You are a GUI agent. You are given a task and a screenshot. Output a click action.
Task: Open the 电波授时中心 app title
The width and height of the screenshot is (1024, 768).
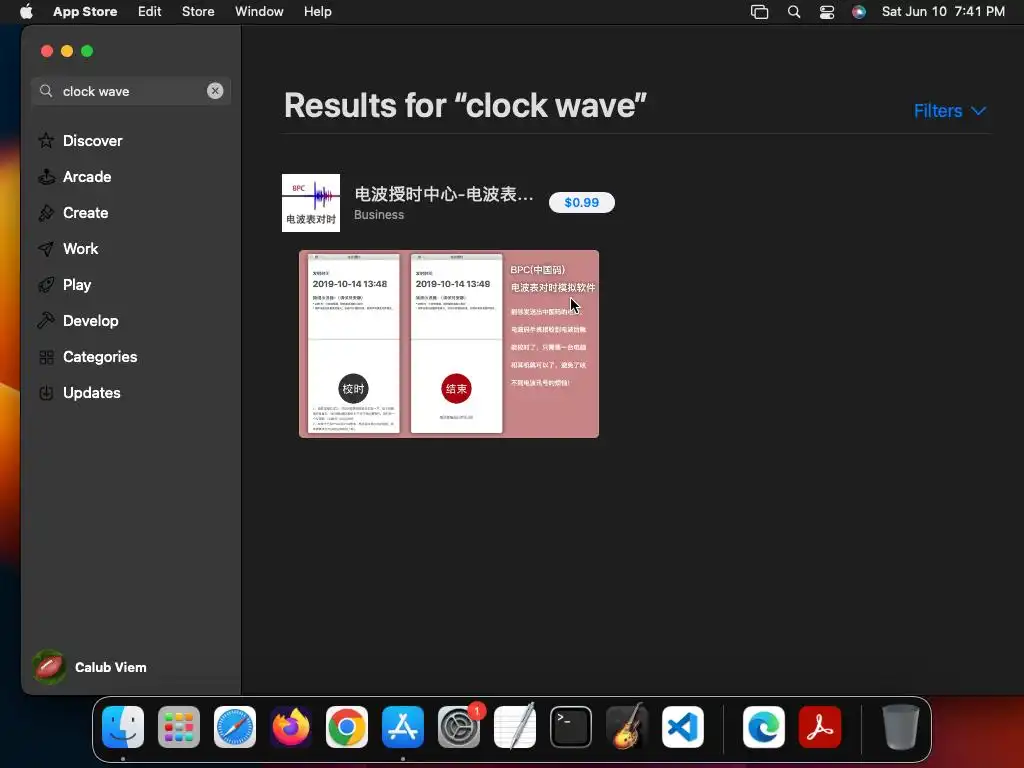[443, 194]
